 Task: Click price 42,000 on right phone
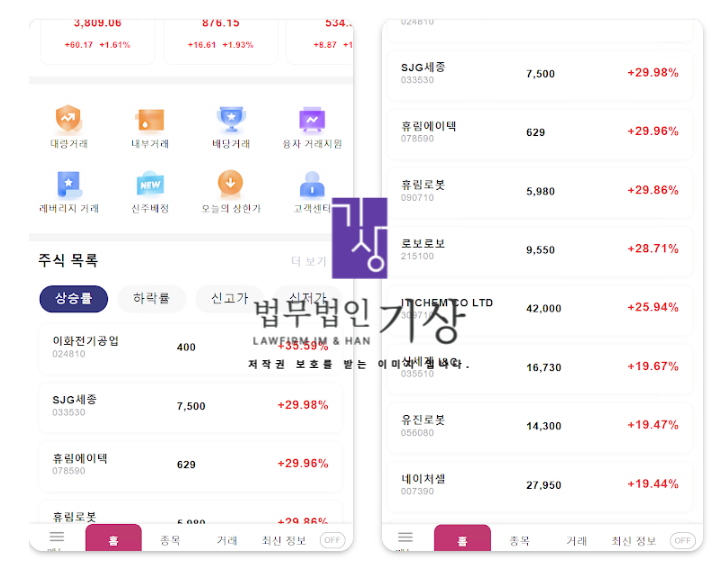[544, 309]
